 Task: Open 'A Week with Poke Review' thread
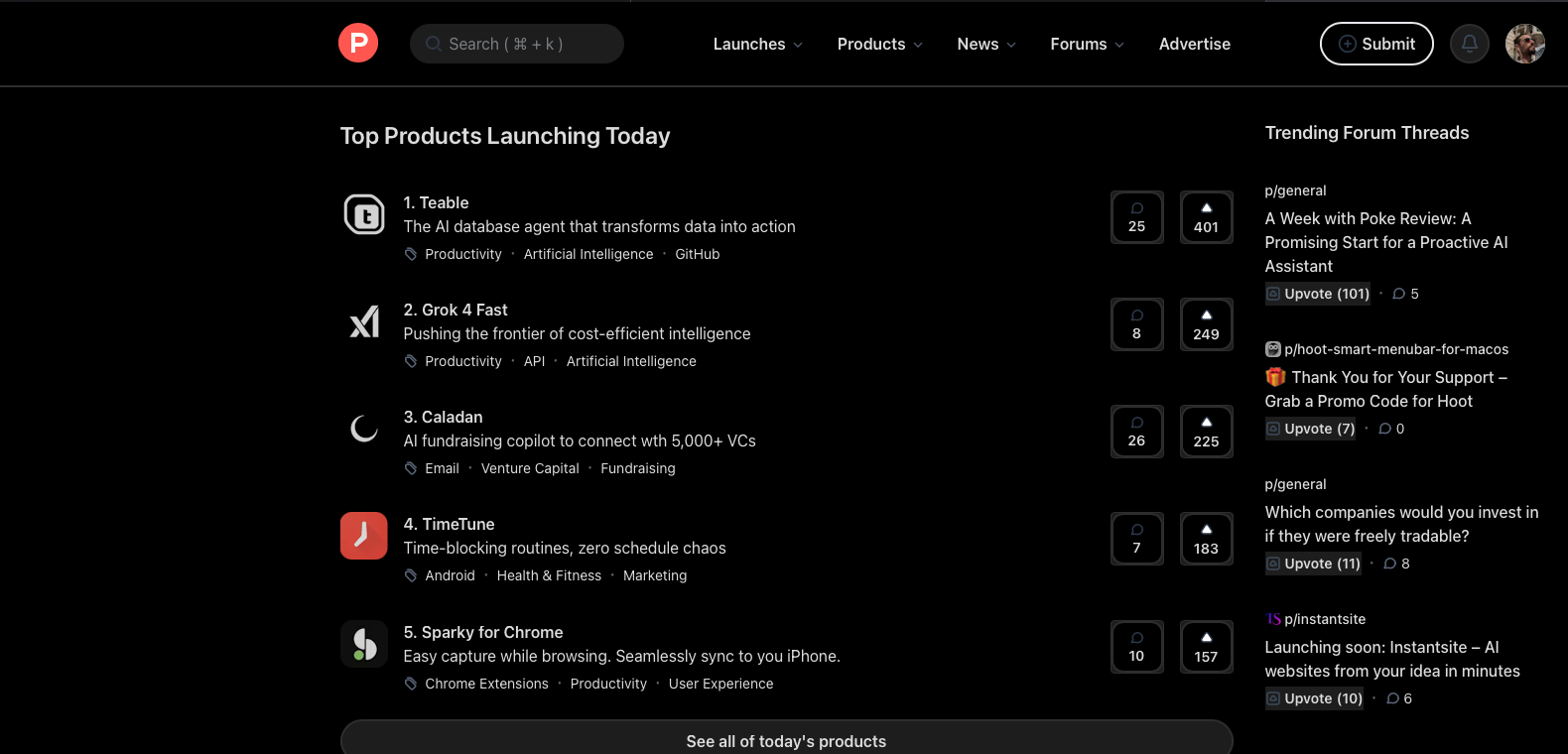[1386, 242]
